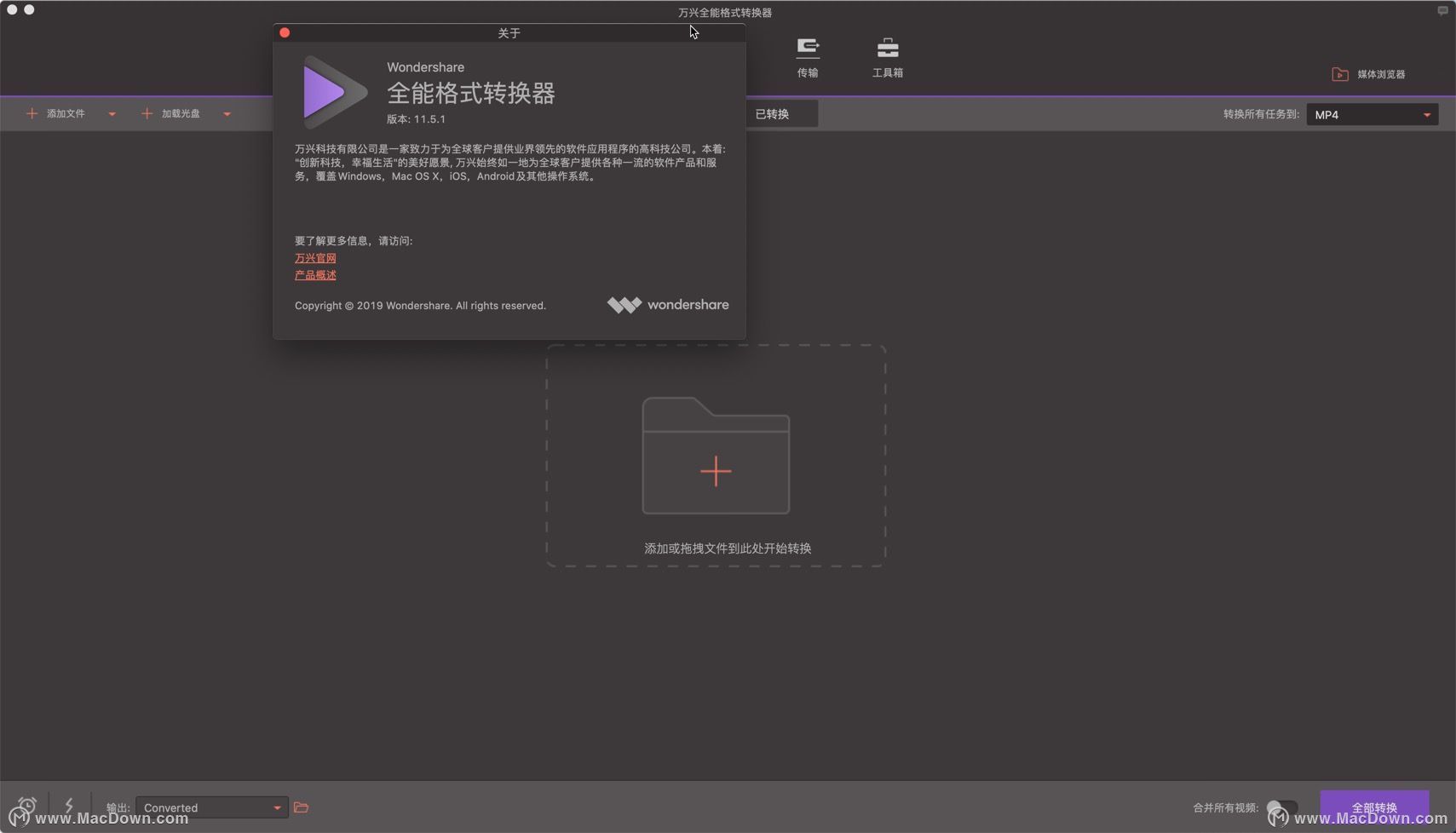Close the About (关于) dialog
Image resolution: width=1456 pixels, height=833 pixels.
point(285,32)
